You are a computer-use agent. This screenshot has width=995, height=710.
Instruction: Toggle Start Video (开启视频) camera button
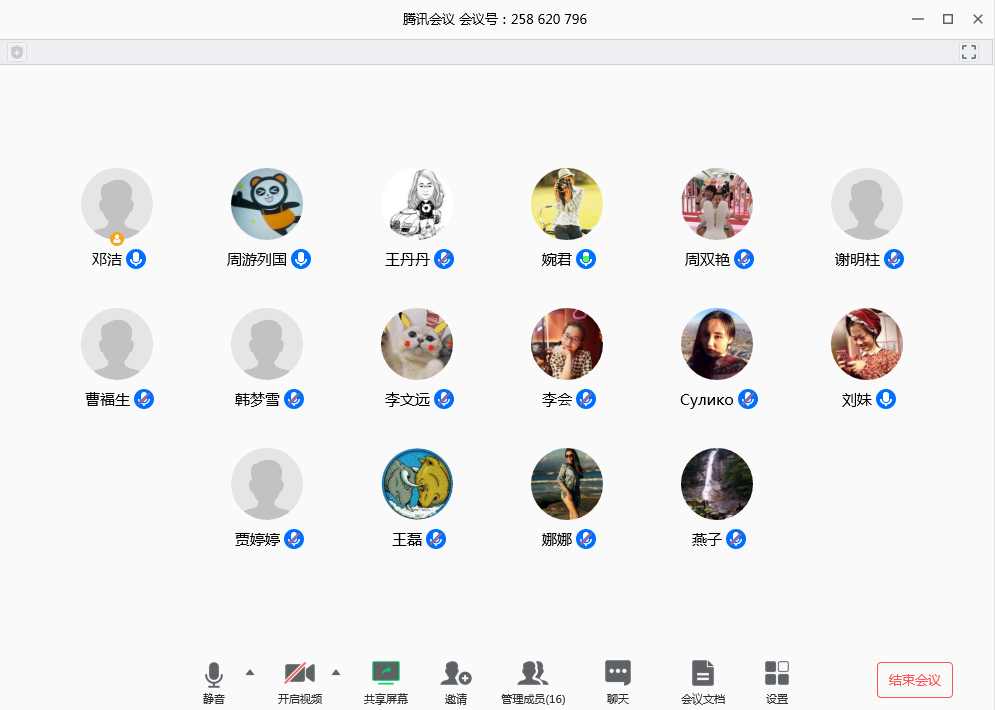[299, 673]
